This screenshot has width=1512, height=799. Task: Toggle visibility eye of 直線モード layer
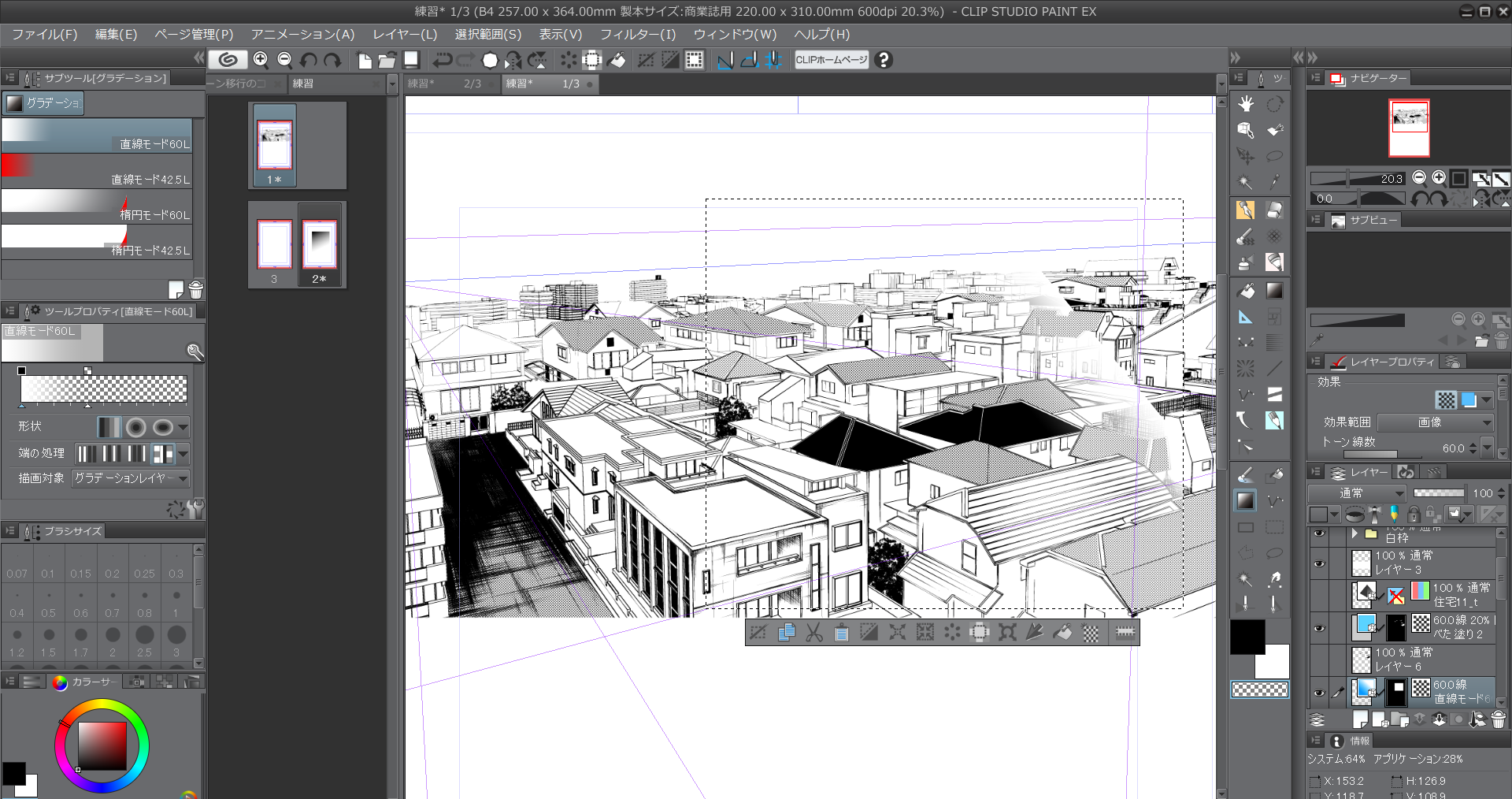coord(1319,693)
